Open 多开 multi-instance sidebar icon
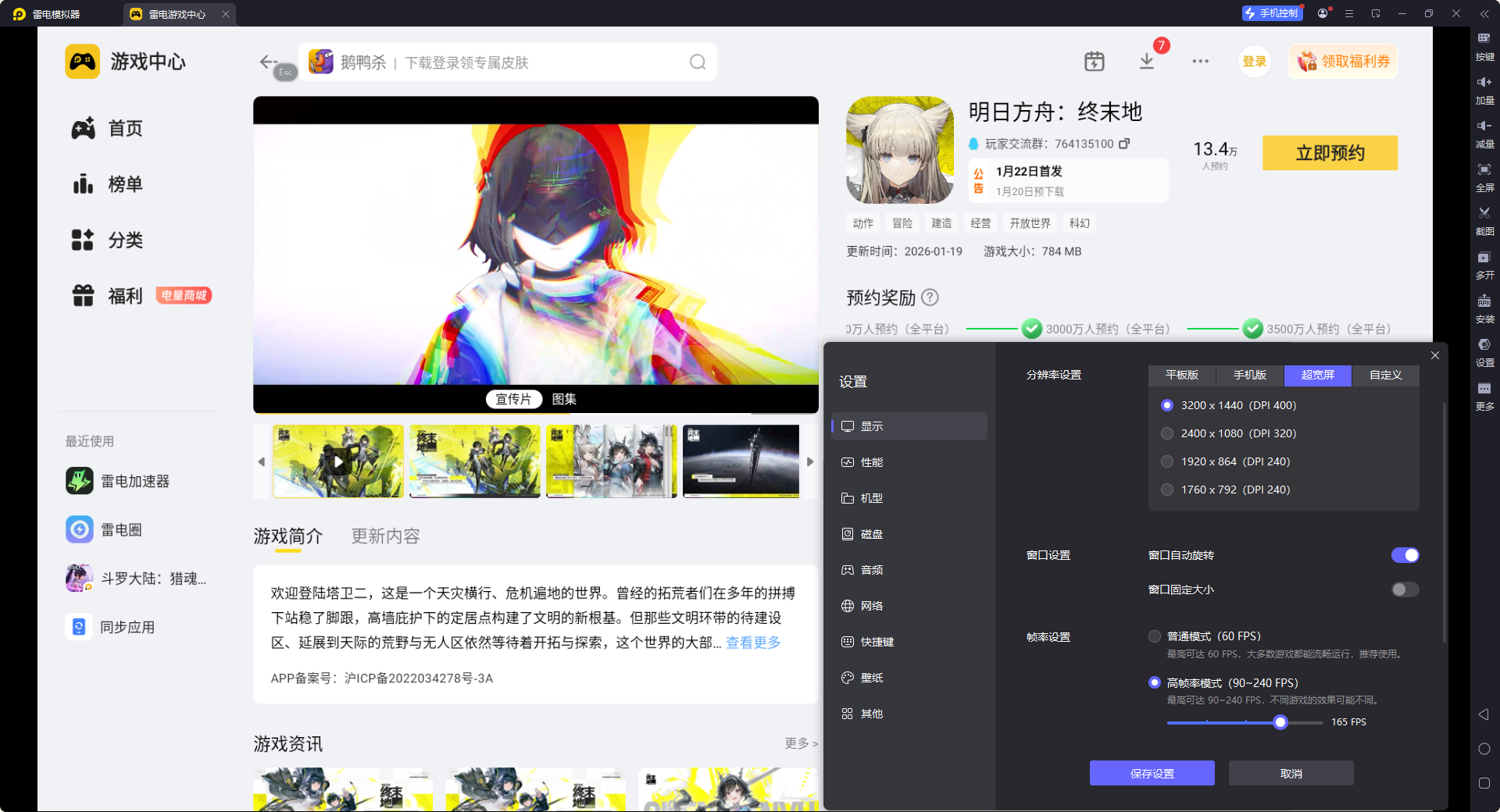 pyautogui.click(x=1484, y=265)
